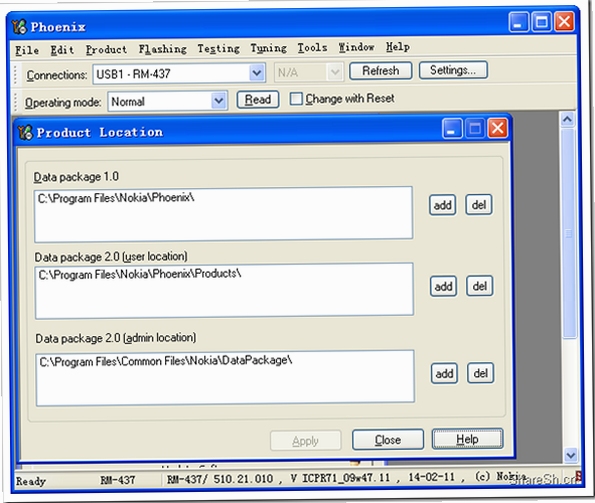Add a path to Data package 1.0
Viewport: 595px width, 503px height.
442,205
